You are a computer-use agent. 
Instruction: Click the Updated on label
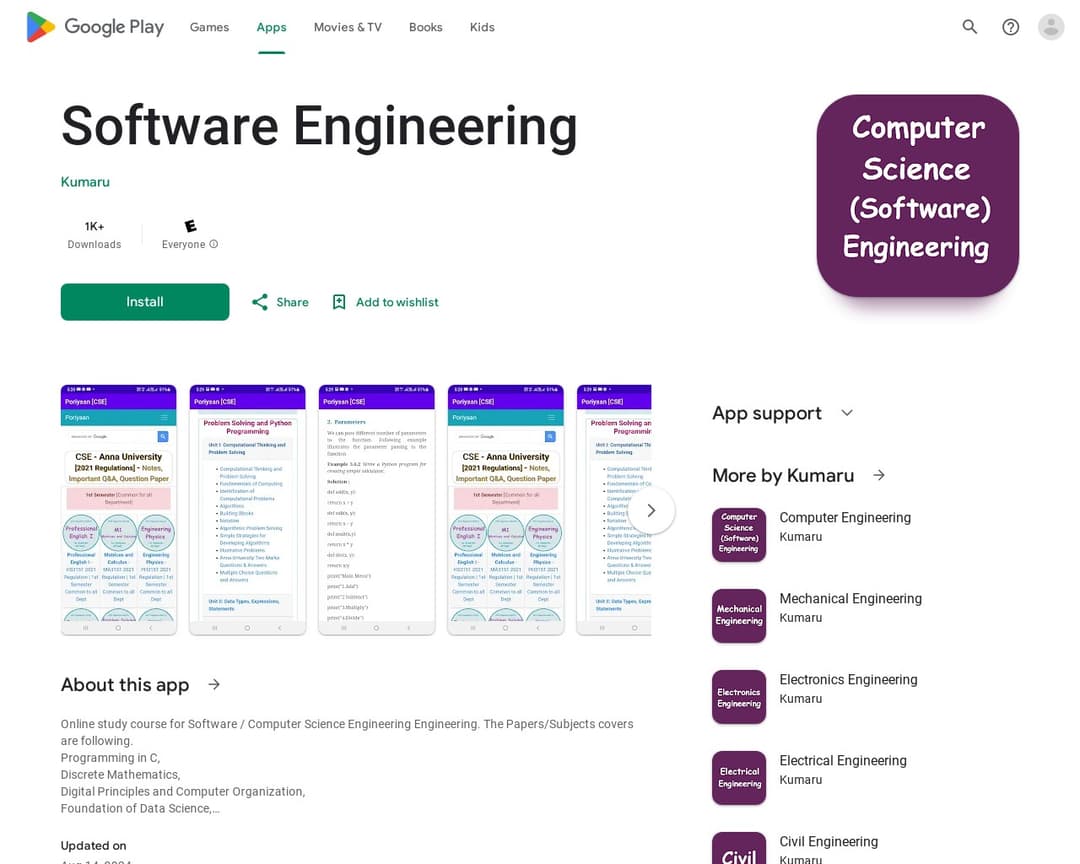pos(94,845)
